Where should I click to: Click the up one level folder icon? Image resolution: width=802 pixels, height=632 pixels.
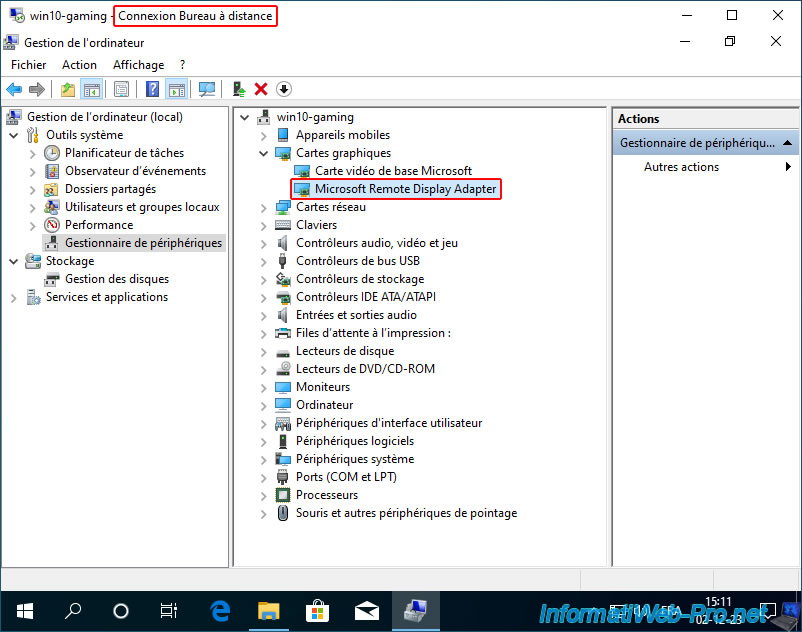(68, 89)
